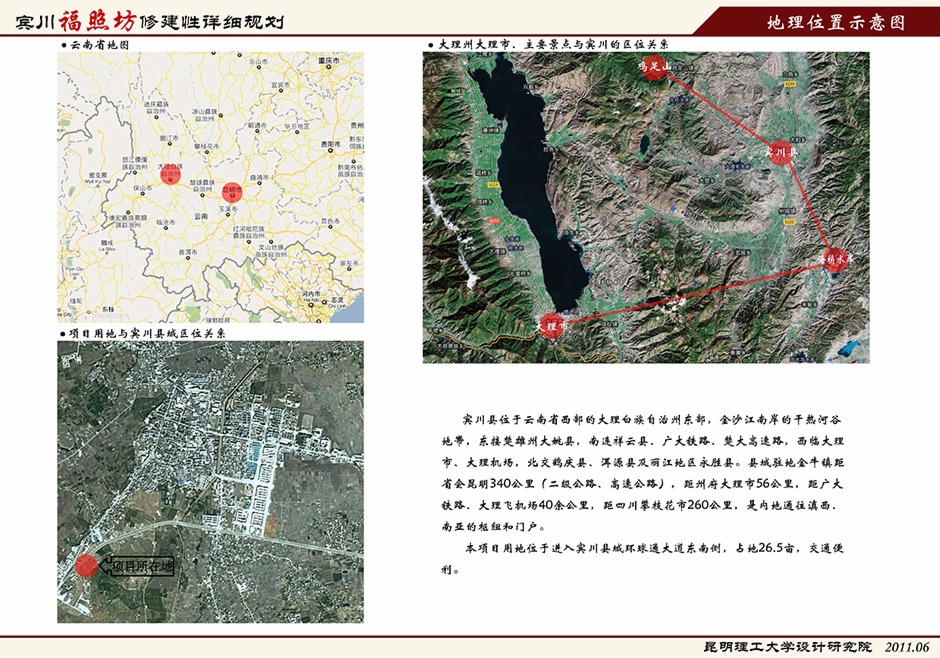Click 重庆市 label on the Yunnan map
The image size is (940, 658).
pos(329,62)
